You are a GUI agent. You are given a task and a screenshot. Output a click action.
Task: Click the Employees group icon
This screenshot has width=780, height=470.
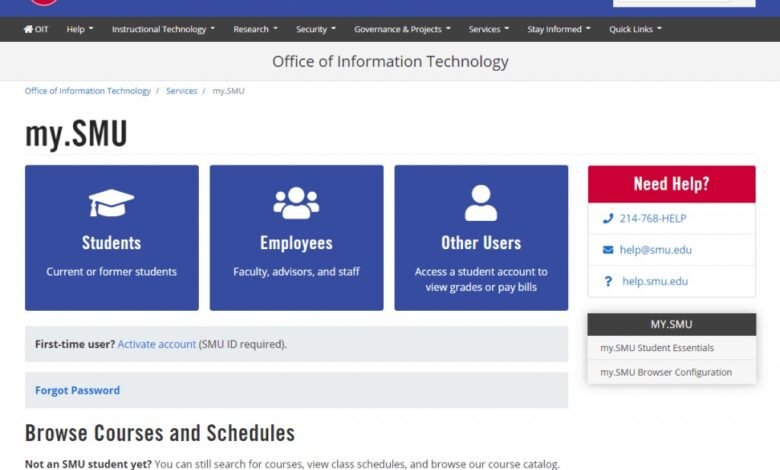click(296, 203)
